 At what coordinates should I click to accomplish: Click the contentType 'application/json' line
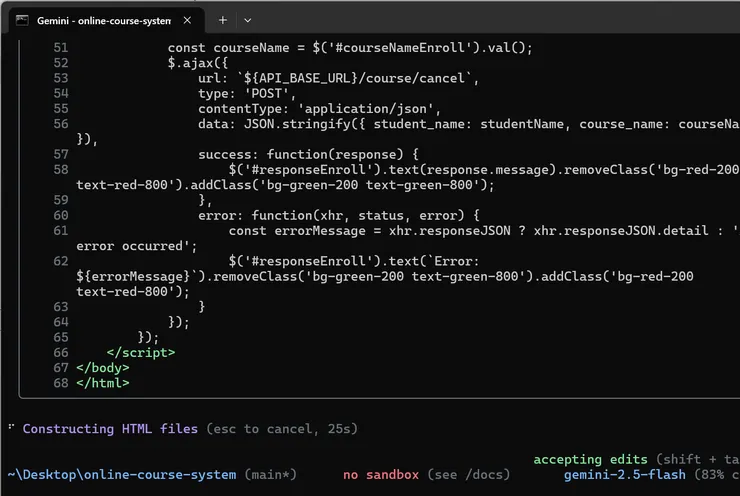click(320, 109)
